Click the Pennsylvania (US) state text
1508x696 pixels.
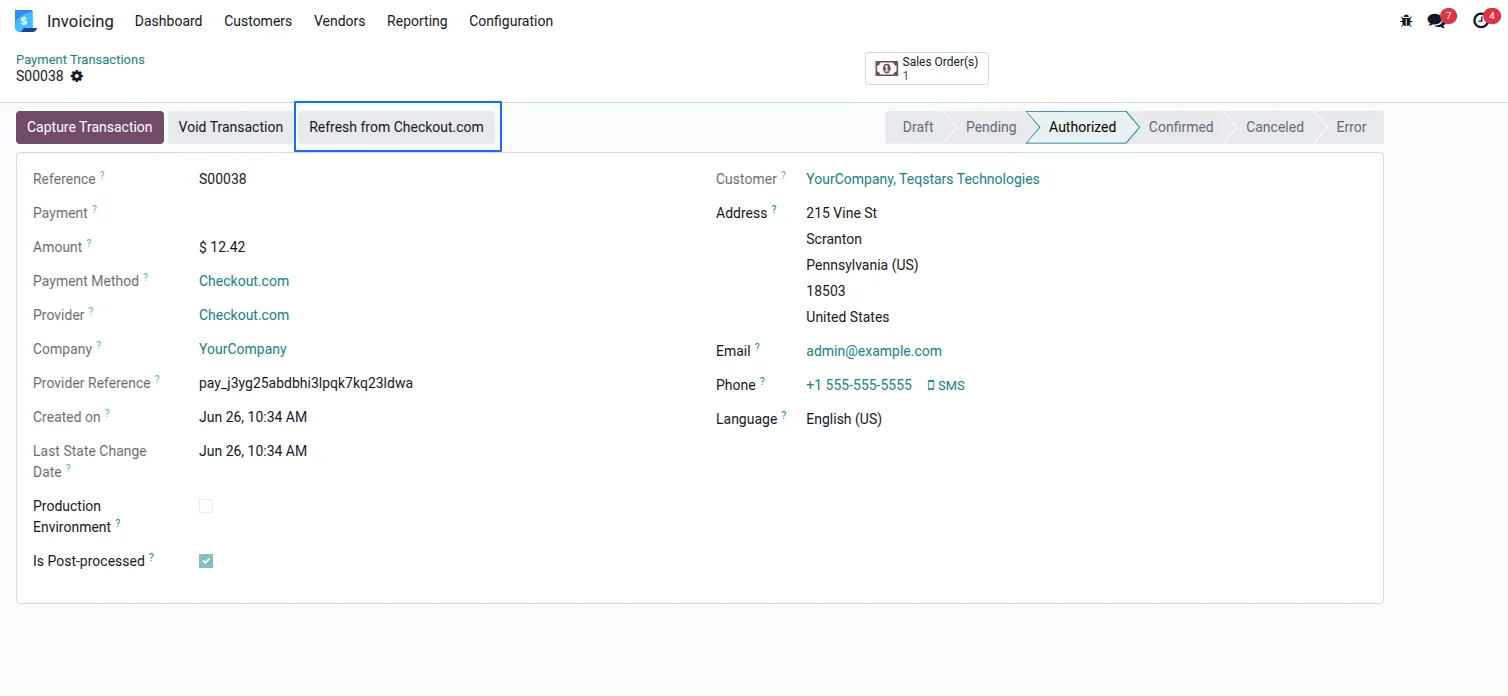point(862,265)
